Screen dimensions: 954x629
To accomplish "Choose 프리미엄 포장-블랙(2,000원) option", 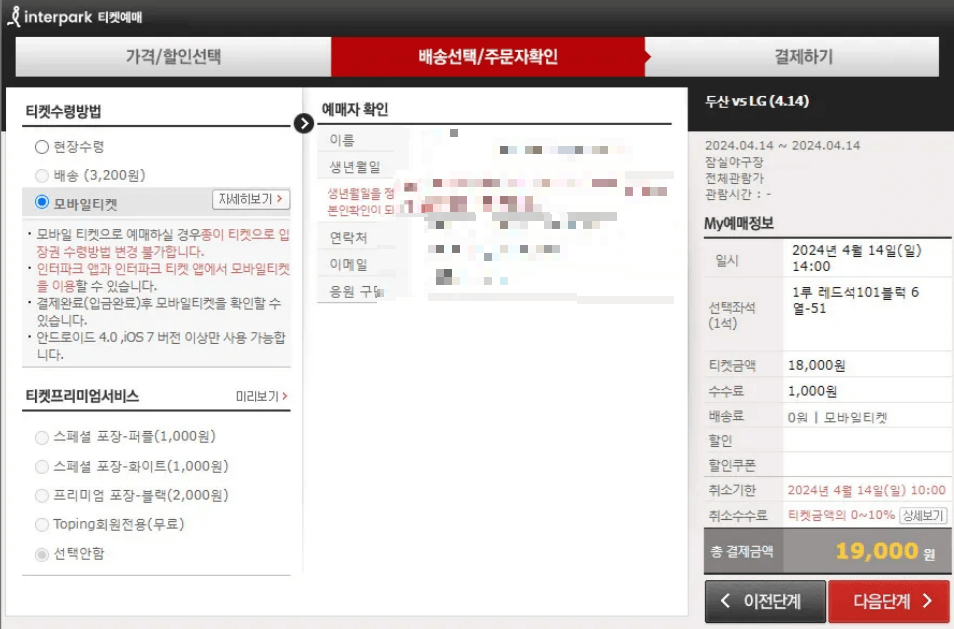I will (41, 496).
